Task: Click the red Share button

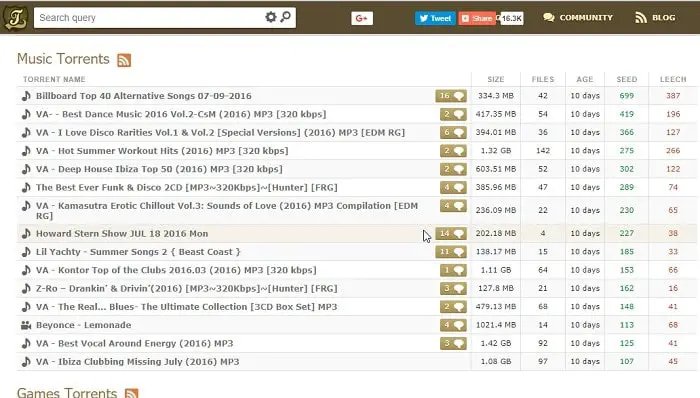Action: pyautogui.click(x=477, y=18)
